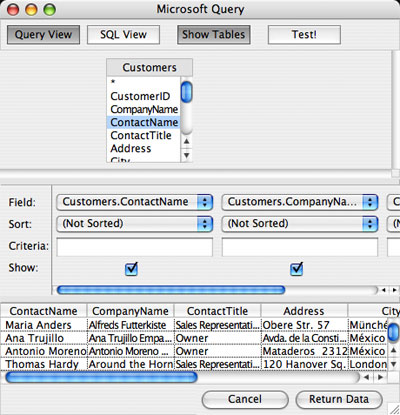Click query grid scroll left arrow
Viewport: 400px width, 415px height.
384,290
